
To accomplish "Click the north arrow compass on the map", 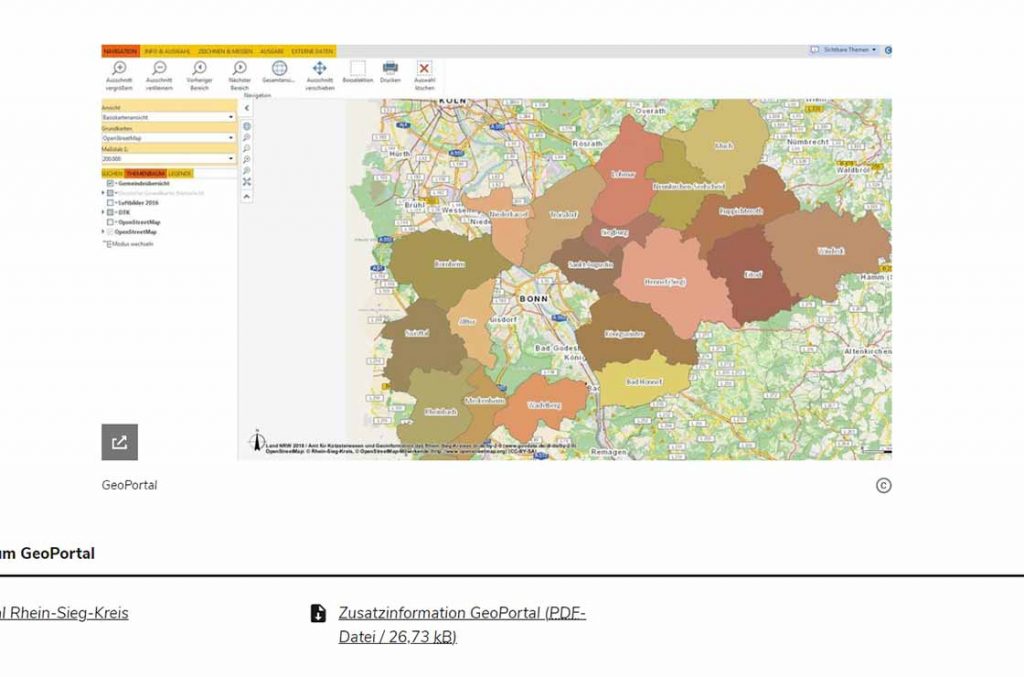I will [x=257, y=441].
